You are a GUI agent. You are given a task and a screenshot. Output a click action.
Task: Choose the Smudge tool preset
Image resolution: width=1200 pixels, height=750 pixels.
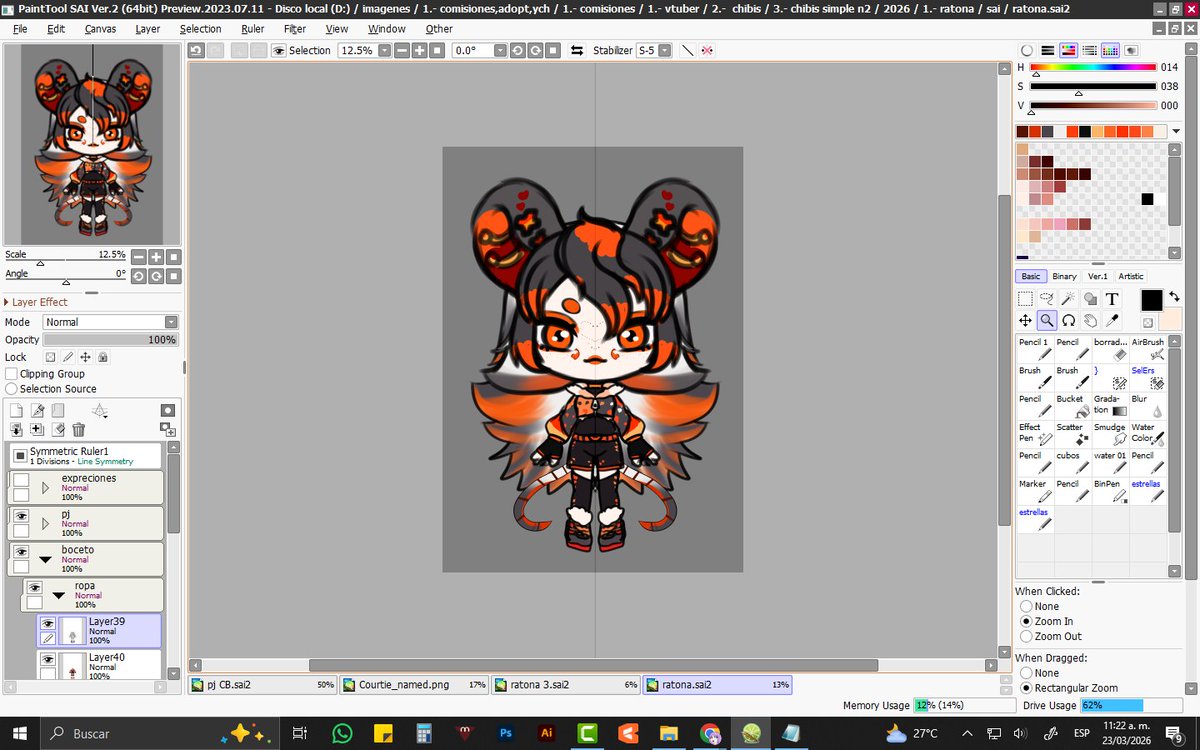pyautogui.click(x=1110, y=433)
